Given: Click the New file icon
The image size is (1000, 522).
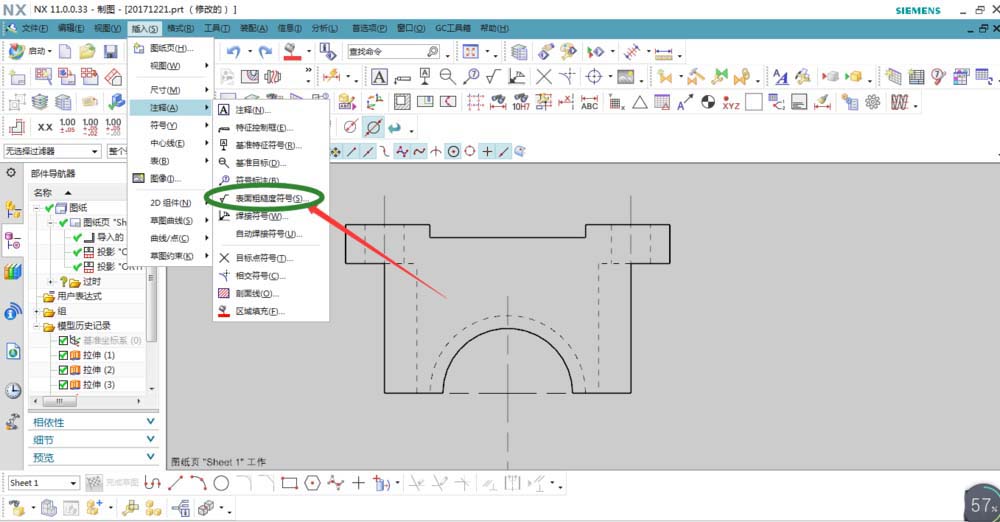Looking at the screenshot, I should (x=65, y=51).
